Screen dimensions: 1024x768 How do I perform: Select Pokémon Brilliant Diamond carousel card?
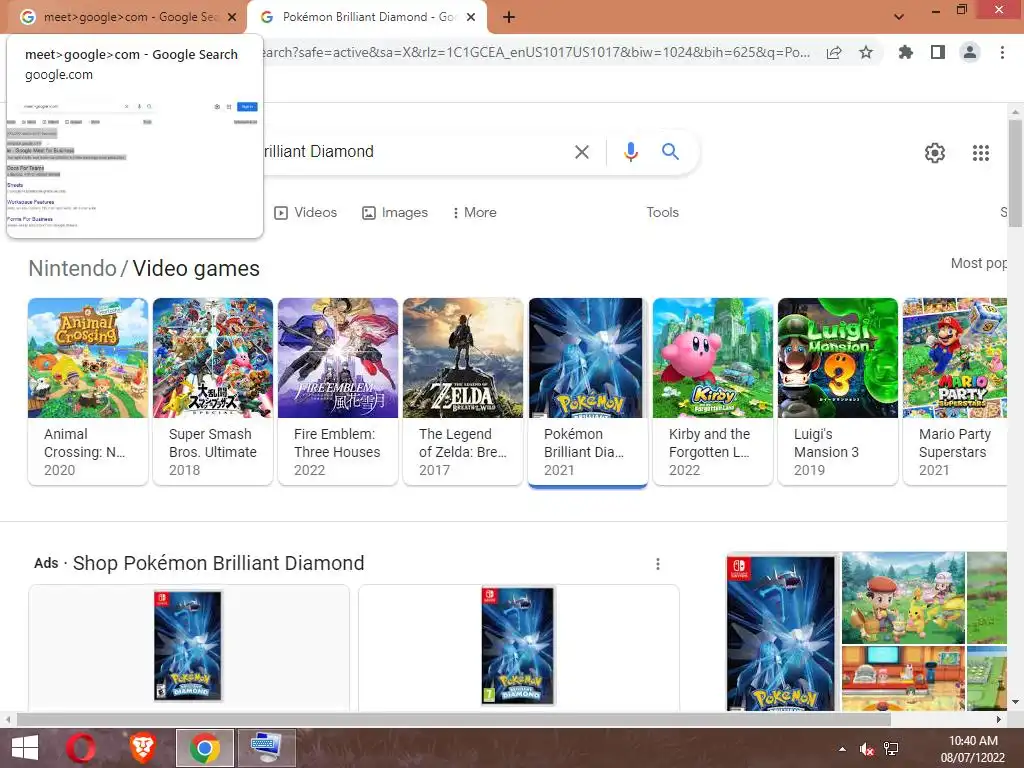pos(588,391)
